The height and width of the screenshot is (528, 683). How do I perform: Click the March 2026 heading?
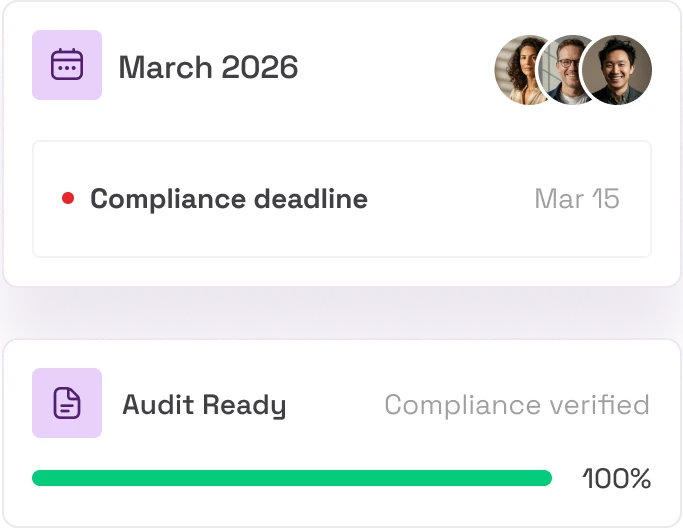pos(208,67)
